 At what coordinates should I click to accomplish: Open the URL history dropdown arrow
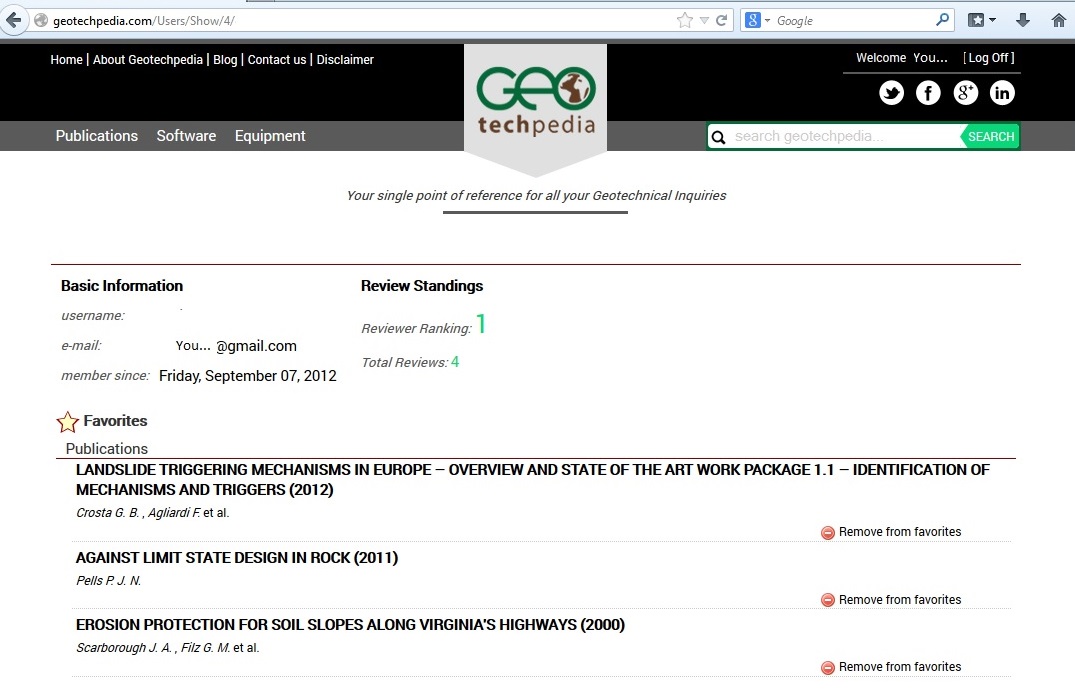(x=704, y=21)
